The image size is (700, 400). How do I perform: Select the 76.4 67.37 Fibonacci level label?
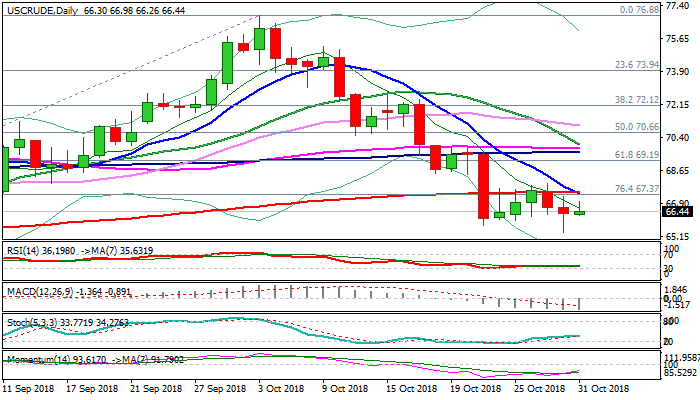637,189
